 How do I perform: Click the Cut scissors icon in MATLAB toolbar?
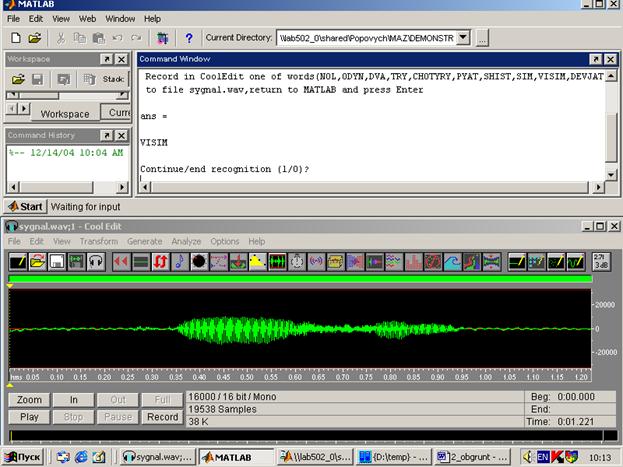pyautogui.click(x=60, y=38)
